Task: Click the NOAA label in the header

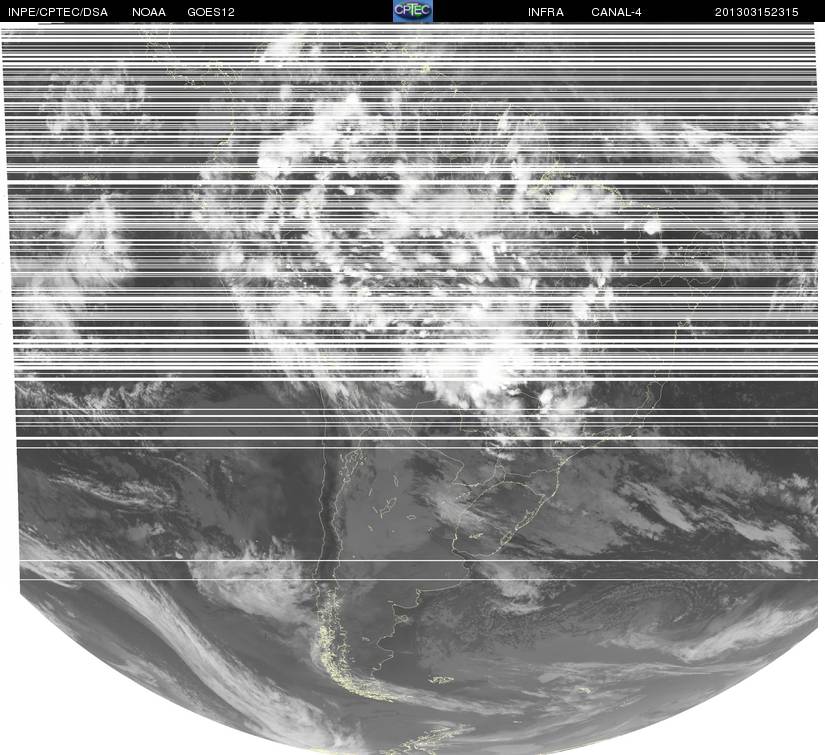Action: (x=149, y=12)
